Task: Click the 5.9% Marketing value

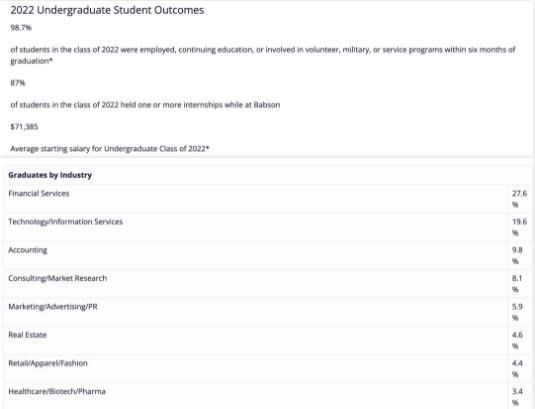Action: (x=517, y=312)
